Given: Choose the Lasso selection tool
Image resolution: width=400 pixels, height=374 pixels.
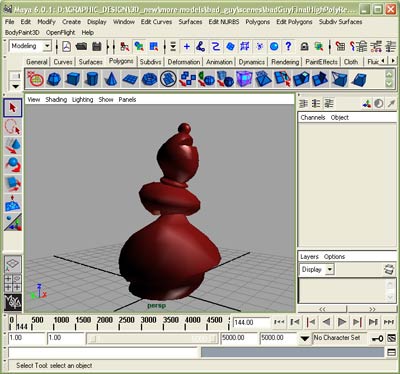Looking at the screenshot, I should point(13,127).
